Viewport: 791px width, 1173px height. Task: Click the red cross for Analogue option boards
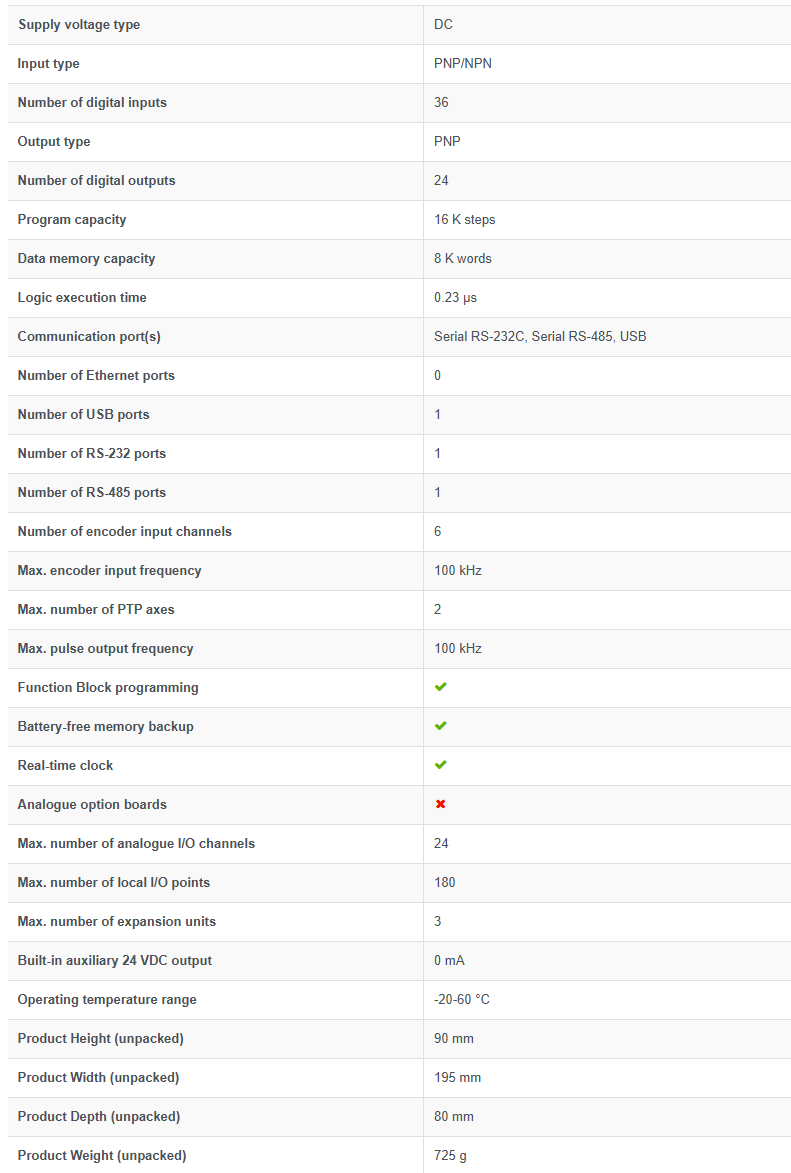click(441, 804)
